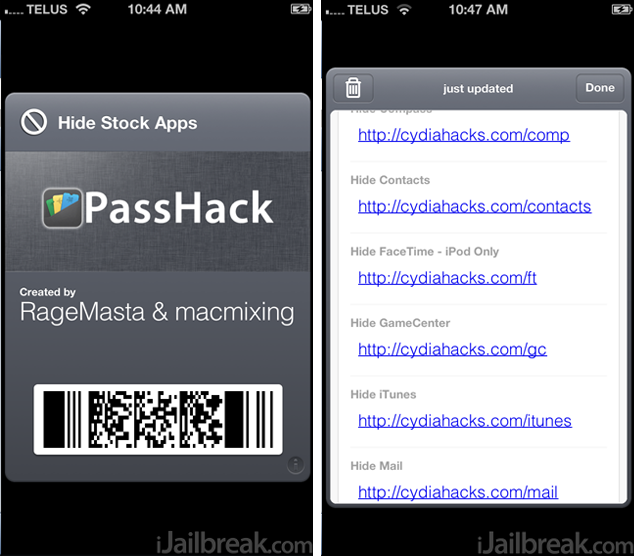634x556 pixels.
Task: Open the cydiahacks.com/gc GameCenter link
Action: (x=452, y=350)
